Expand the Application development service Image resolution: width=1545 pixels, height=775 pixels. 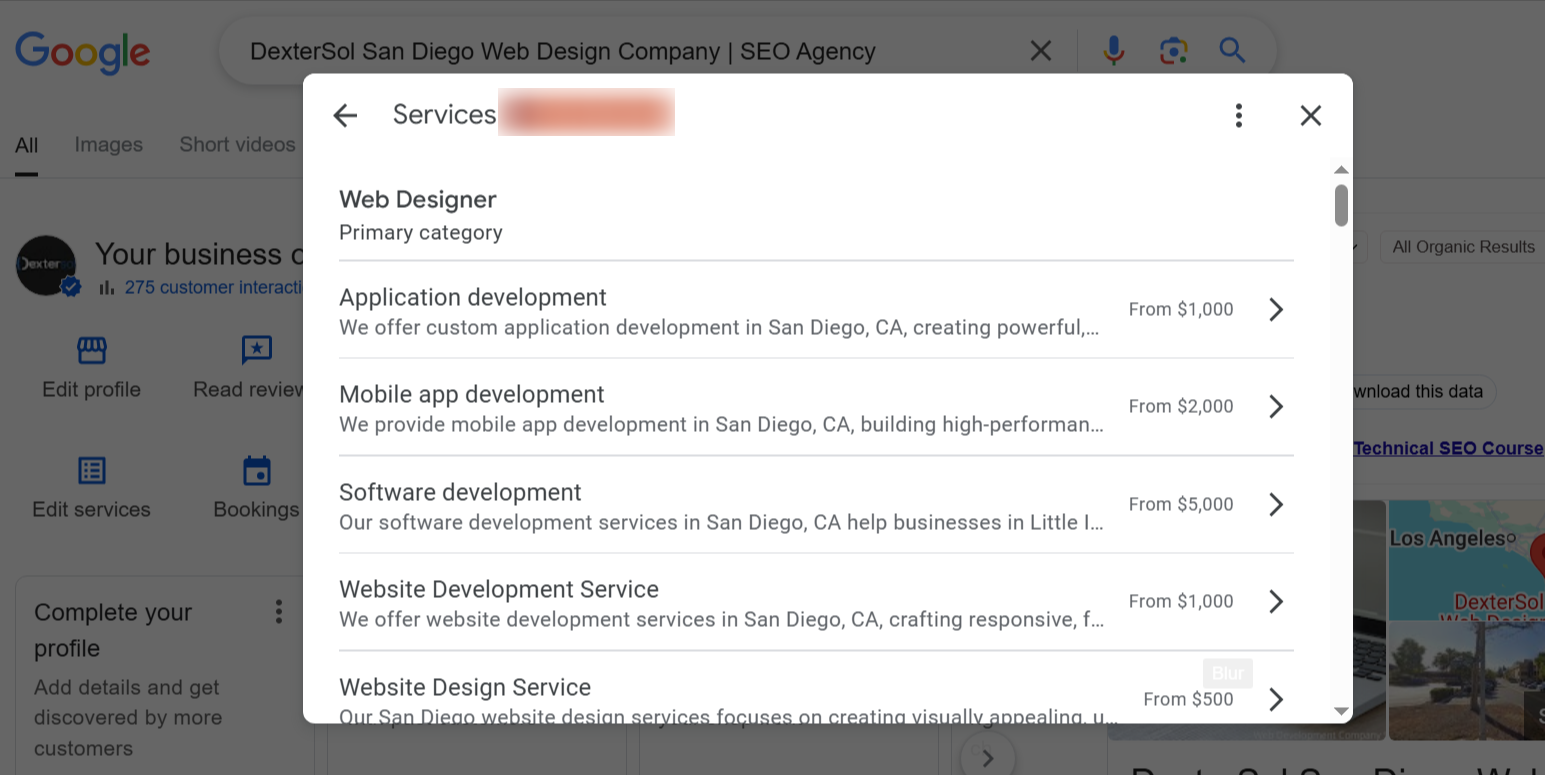[816, 310]
